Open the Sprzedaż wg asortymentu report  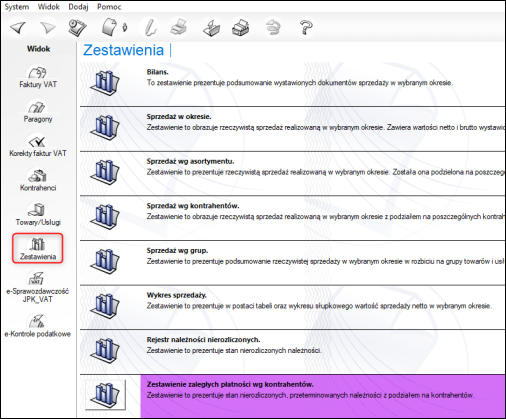190,161
